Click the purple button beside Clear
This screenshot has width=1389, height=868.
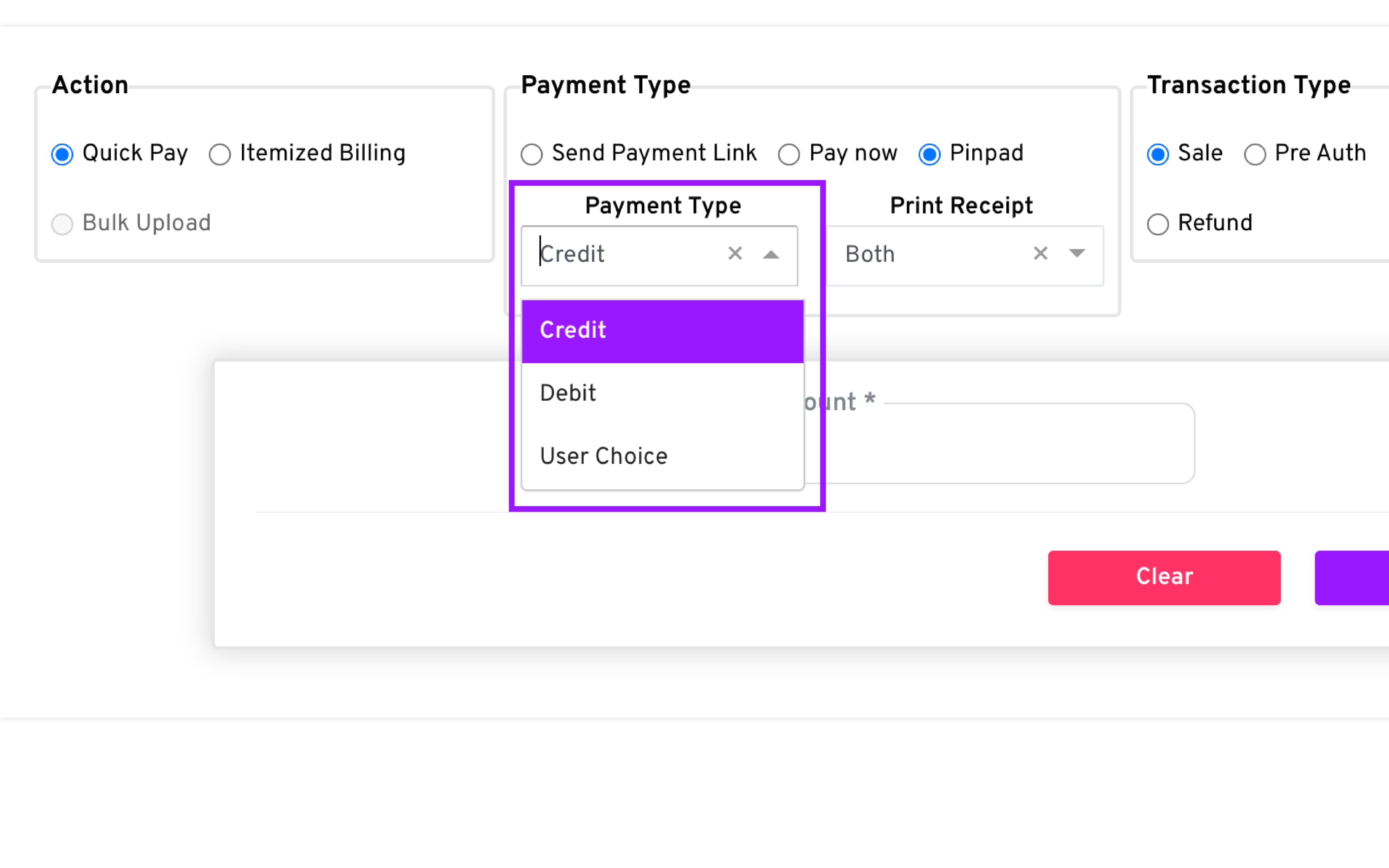coord(1352,578)
